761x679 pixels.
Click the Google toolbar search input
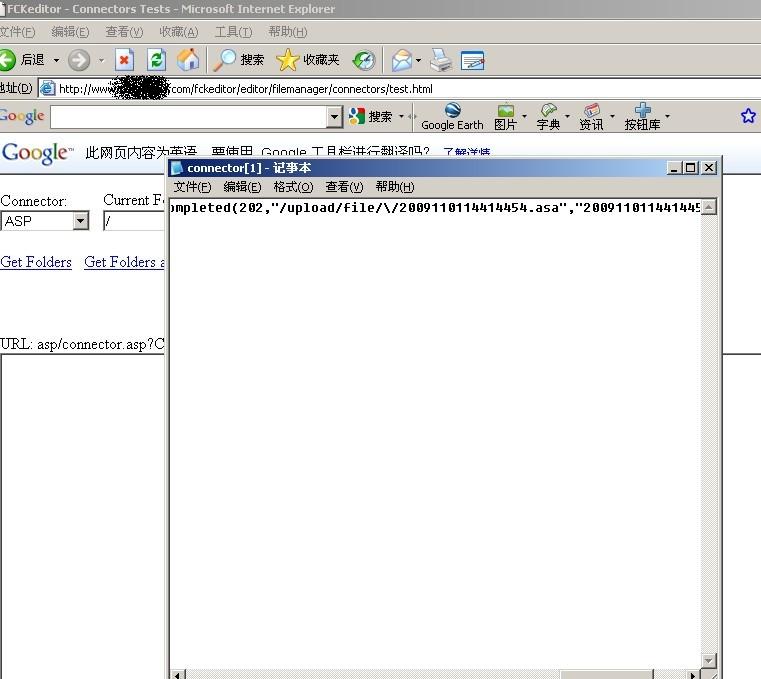point(188,117)
